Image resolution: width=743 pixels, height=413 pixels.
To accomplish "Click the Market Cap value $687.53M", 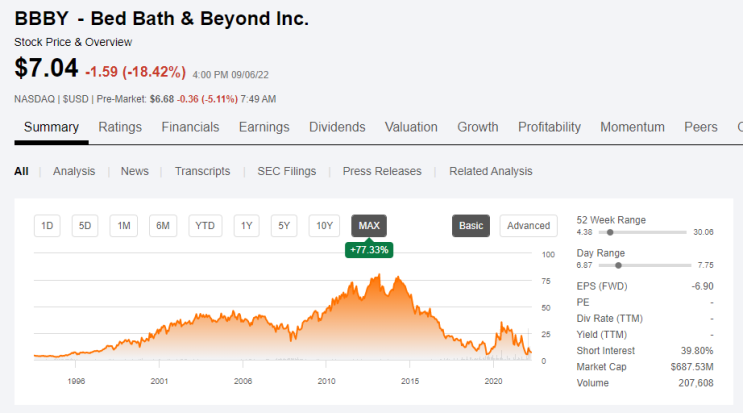I will [692, 367].
